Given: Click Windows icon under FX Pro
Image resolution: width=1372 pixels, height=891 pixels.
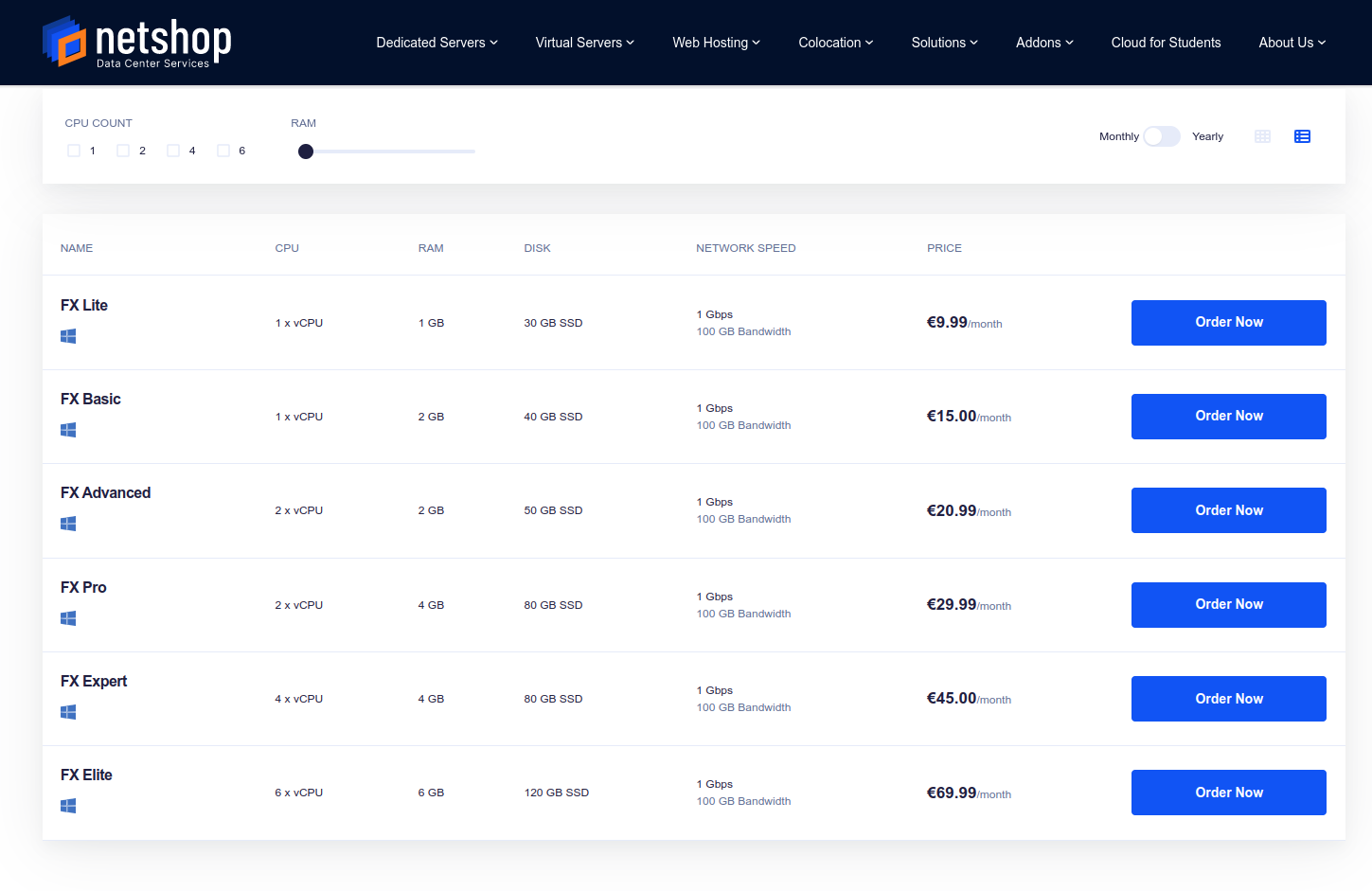Looking at the screenshot, I should click(68, 618).
